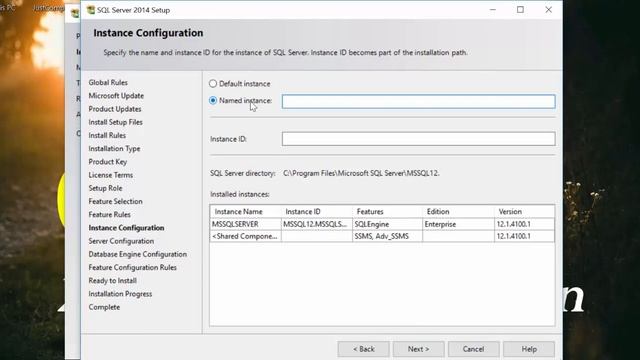Click the Installation Progress step
The width and height of the screenshot is (640, 360).
pos(120,294)
